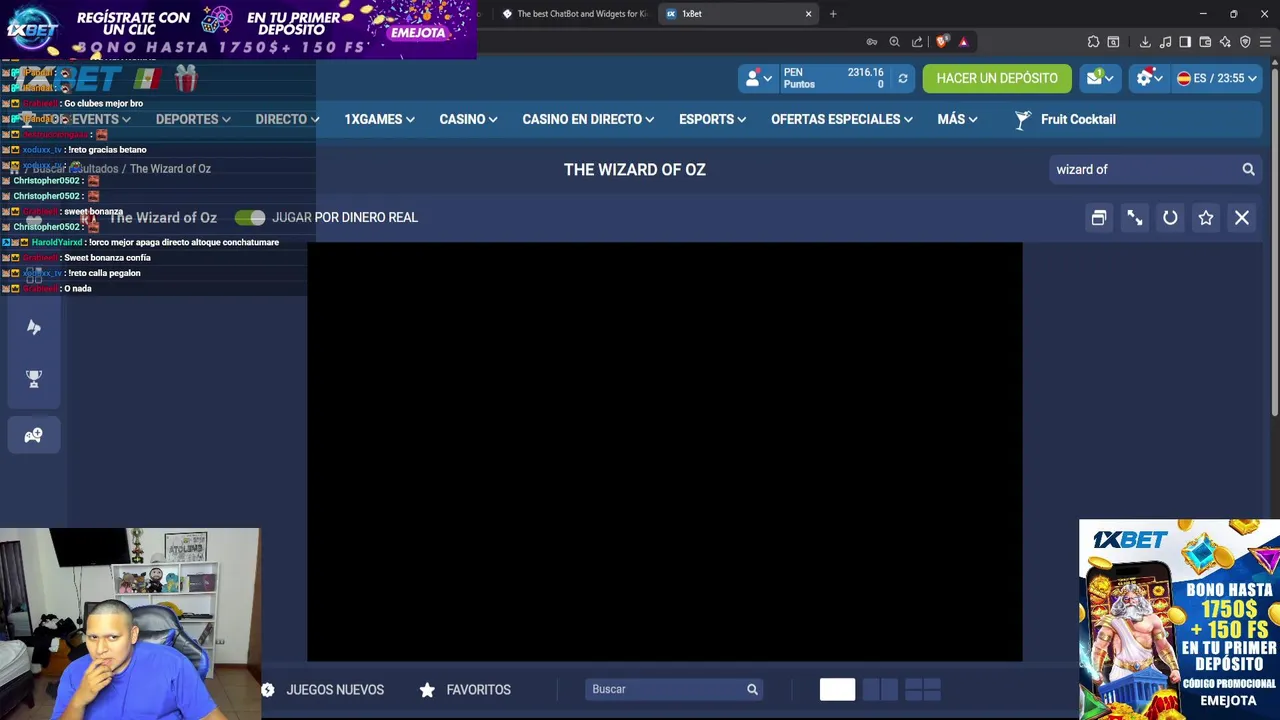Open Brave Shields lion icon

tap(942, 42)
